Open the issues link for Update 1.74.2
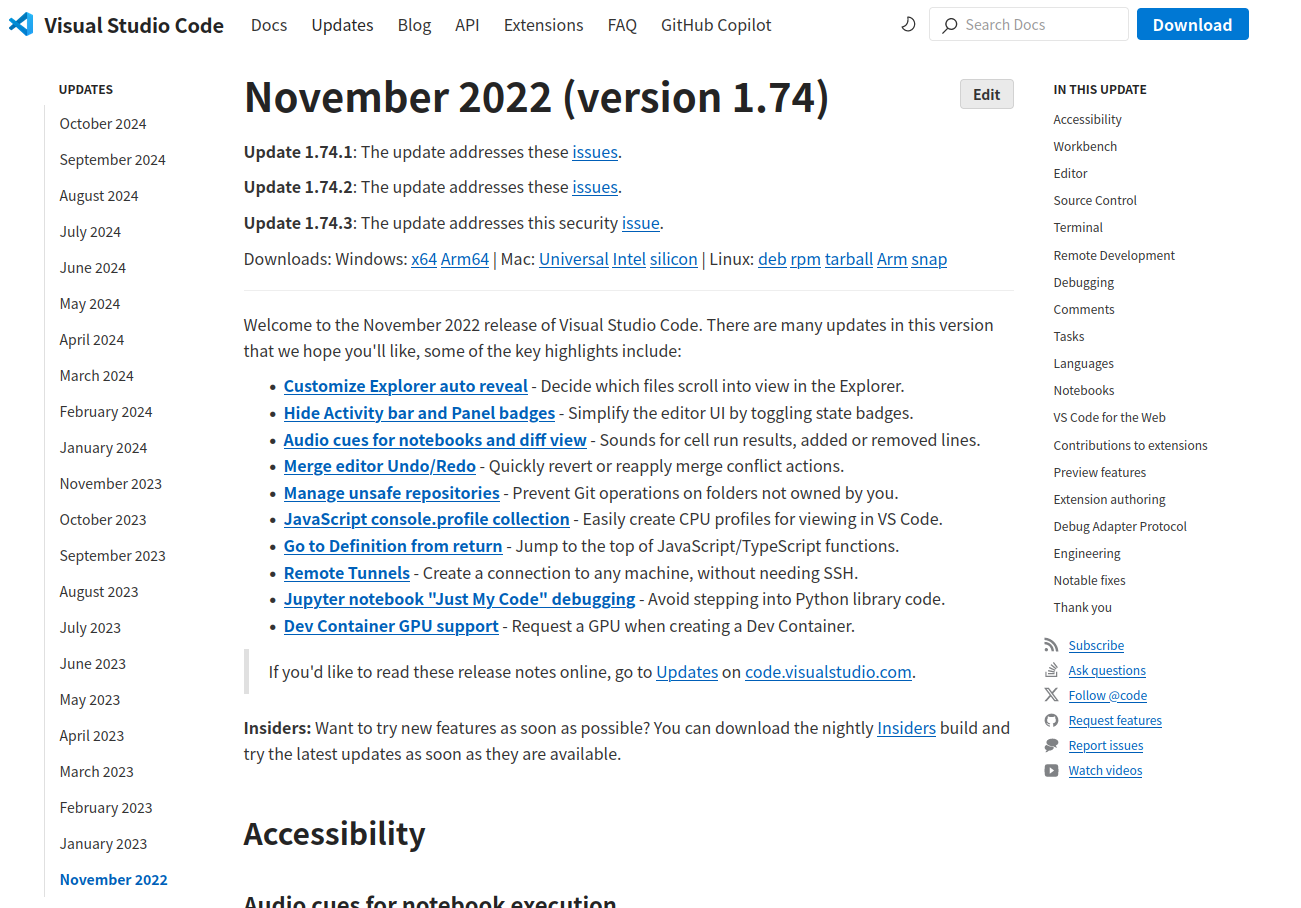 pyautogui.click(x=595, y=187)
